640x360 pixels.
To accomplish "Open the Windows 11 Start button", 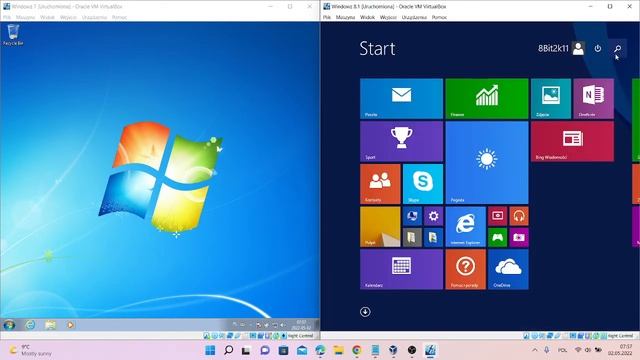I will pyautogui.click(x=210, y=350).
